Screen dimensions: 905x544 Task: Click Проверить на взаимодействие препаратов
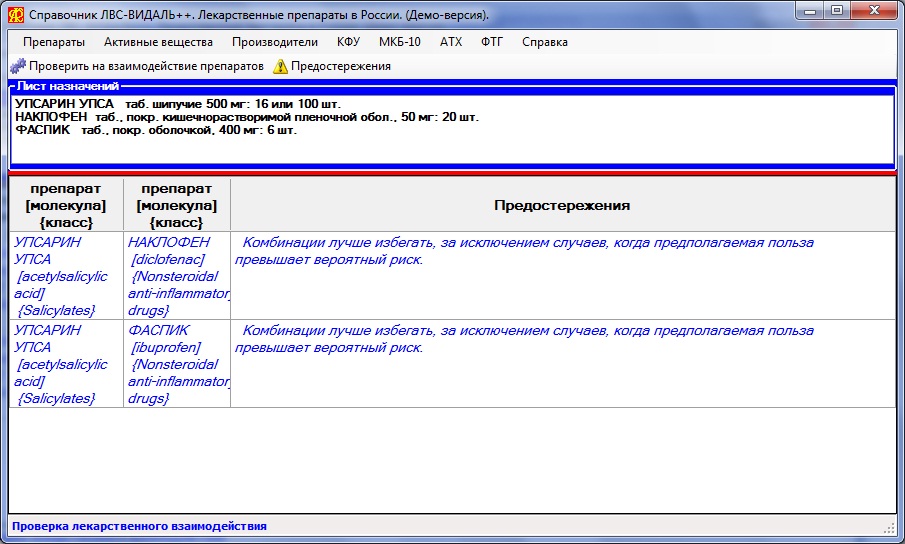point(146,66)
